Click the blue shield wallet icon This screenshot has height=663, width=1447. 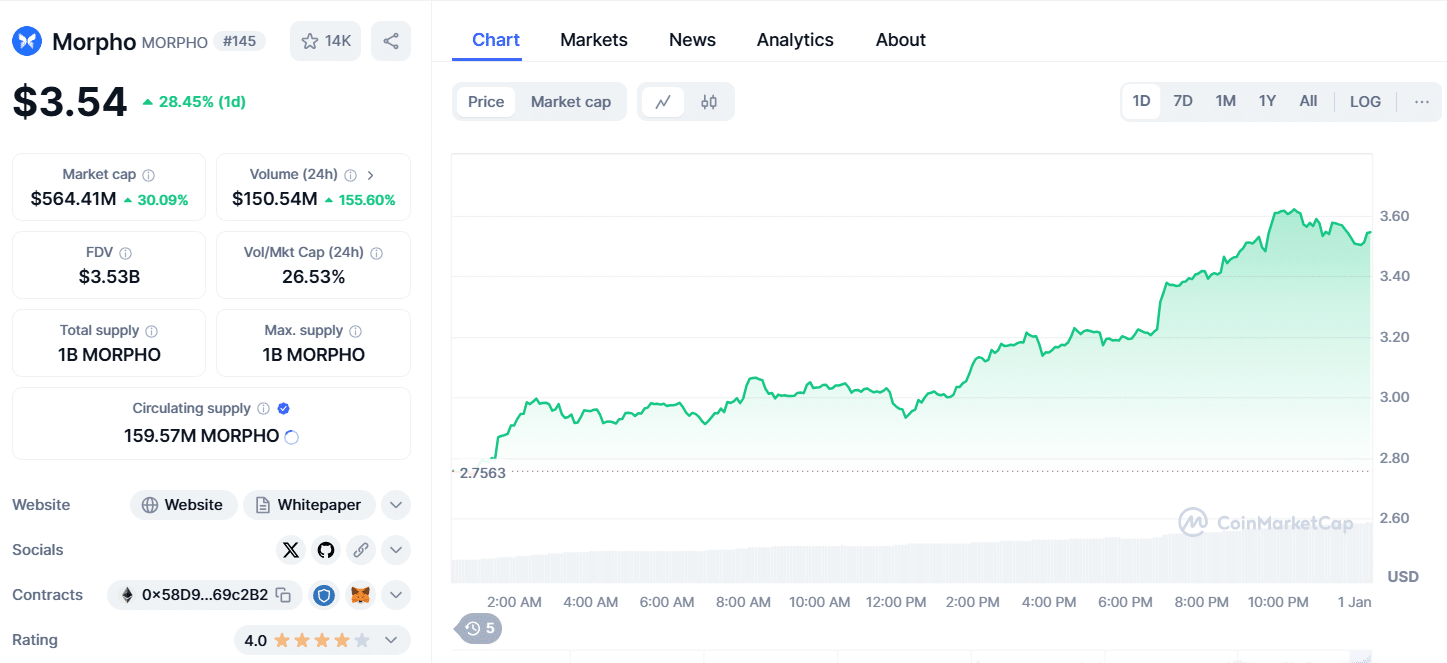pos(324,595)
